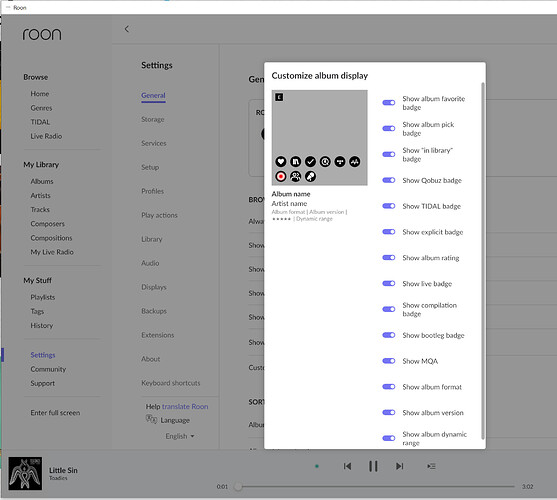Click the Little Sin album art thumbnail

pos(25,473)
